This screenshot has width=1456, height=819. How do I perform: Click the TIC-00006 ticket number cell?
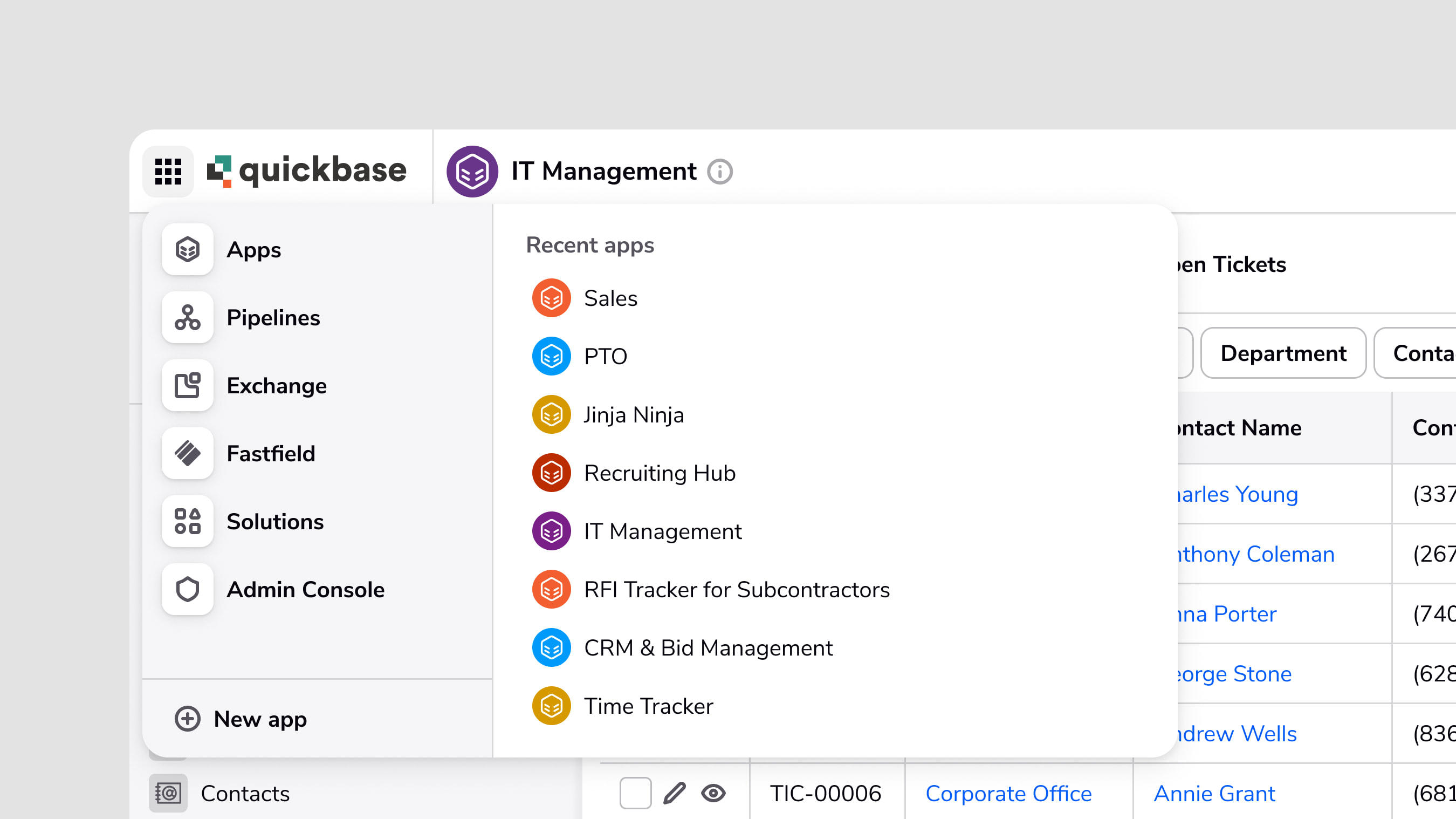pos(826,793)
